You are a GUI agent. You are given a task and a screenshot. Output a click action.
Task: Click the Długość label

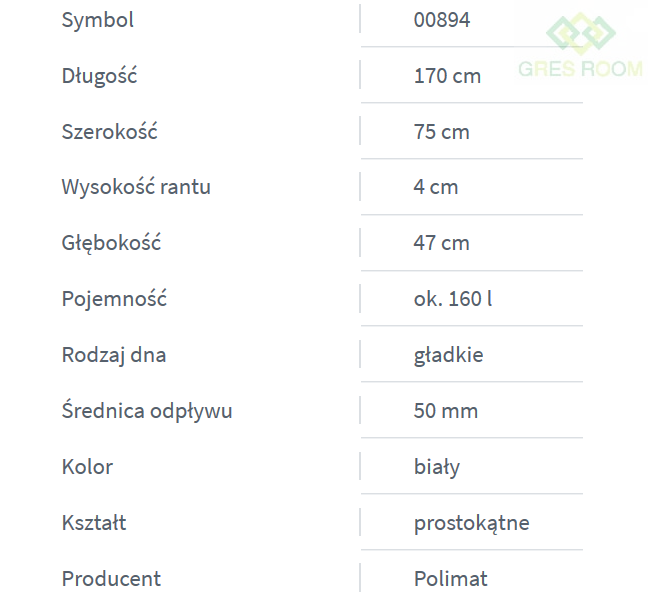pos(100,76)
